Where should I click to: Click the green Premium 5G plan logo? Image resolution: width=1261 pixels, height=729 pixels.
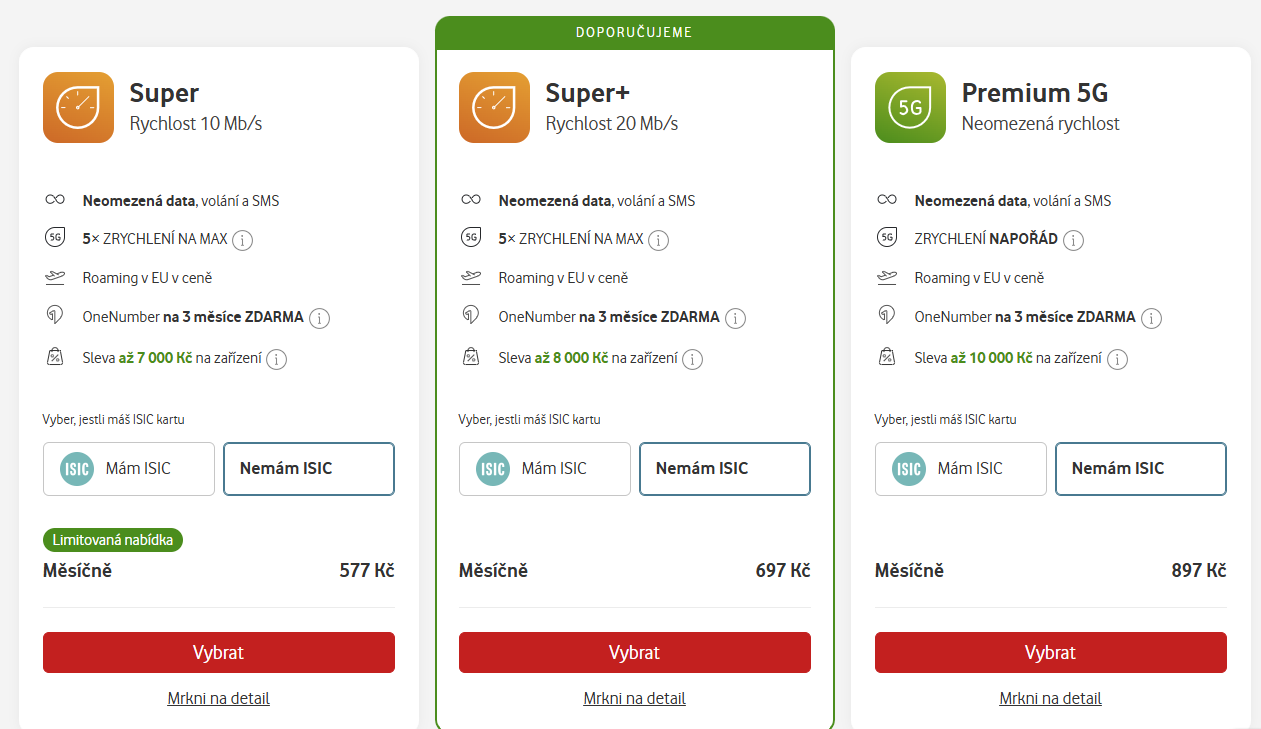910,107
